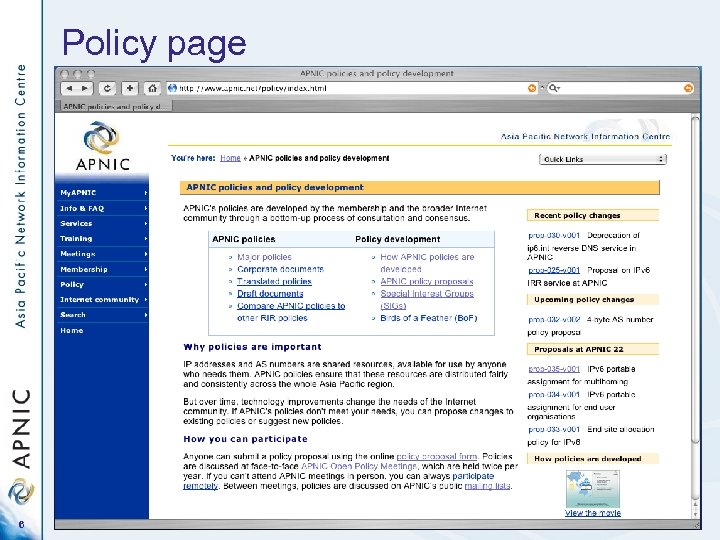
Task: Click the orange RSS icon in address bar
Action: click(x=532, y=88)
